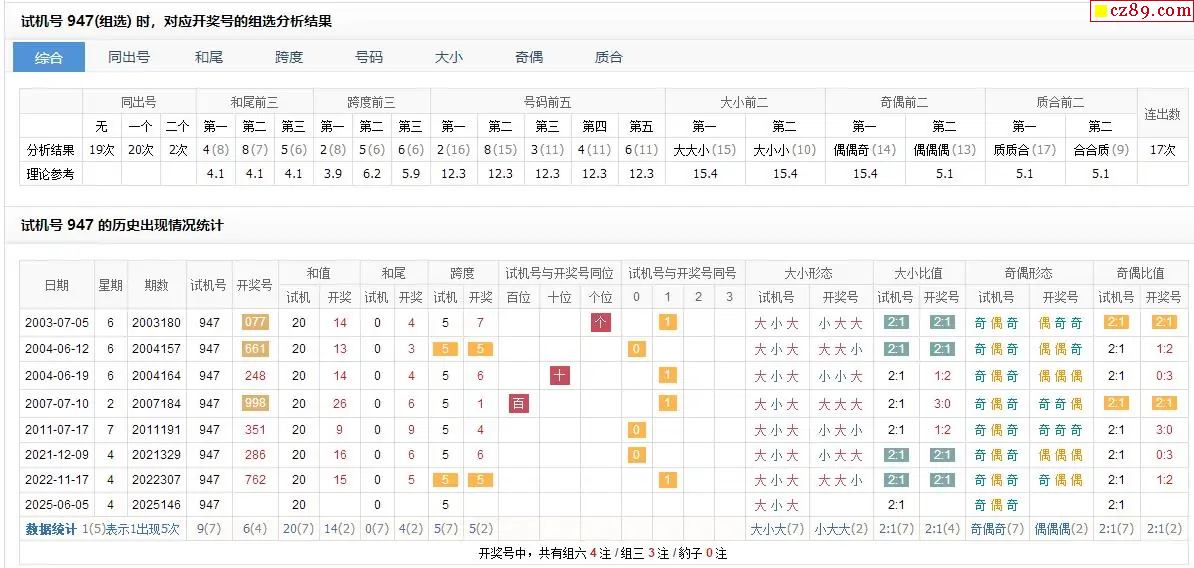Click the 质质合(17) result cell
Image resolution: width=1194 pixels, height=568 pixels.
click(1024, 150)
